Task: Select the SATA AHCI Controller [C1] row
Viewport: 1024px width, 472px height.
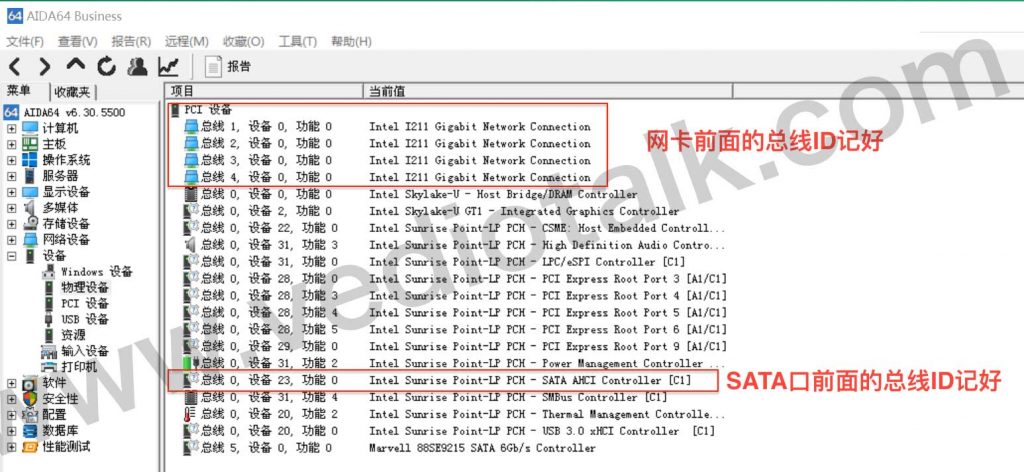Action: (x=438, y=380)
